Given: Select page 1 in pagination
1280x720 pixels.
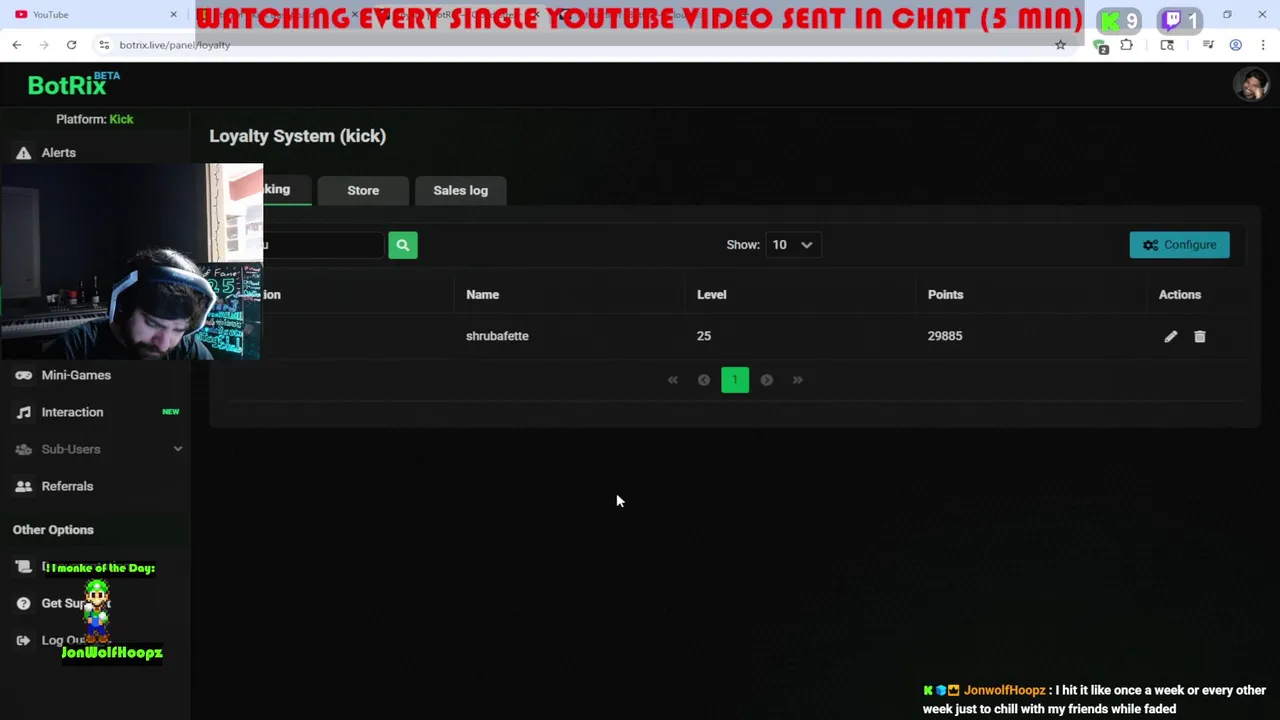Looking at the screenshot, I should click(735, 380).
